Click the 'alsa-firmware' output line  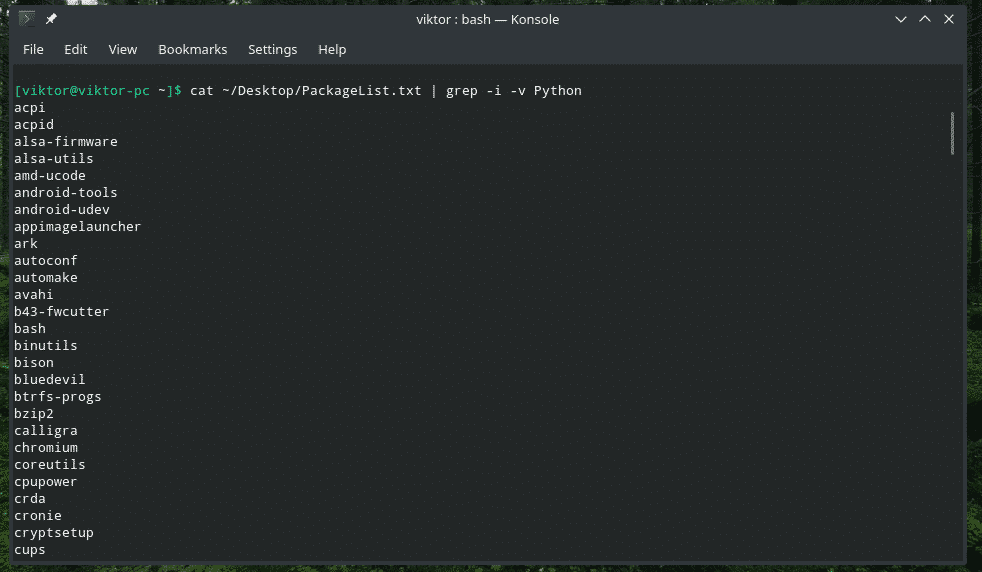click(66, 142)
